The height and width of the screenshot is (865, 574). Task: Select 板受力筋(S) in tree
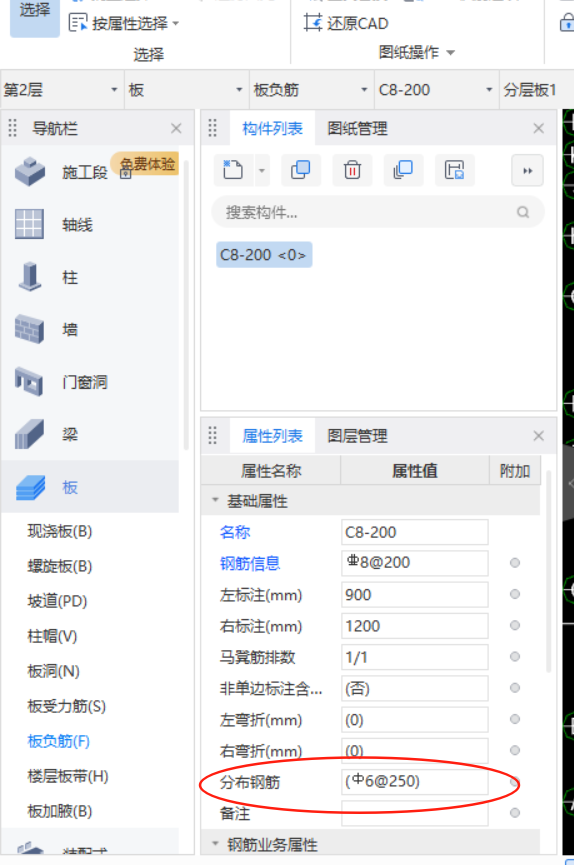tap(66, 706)
